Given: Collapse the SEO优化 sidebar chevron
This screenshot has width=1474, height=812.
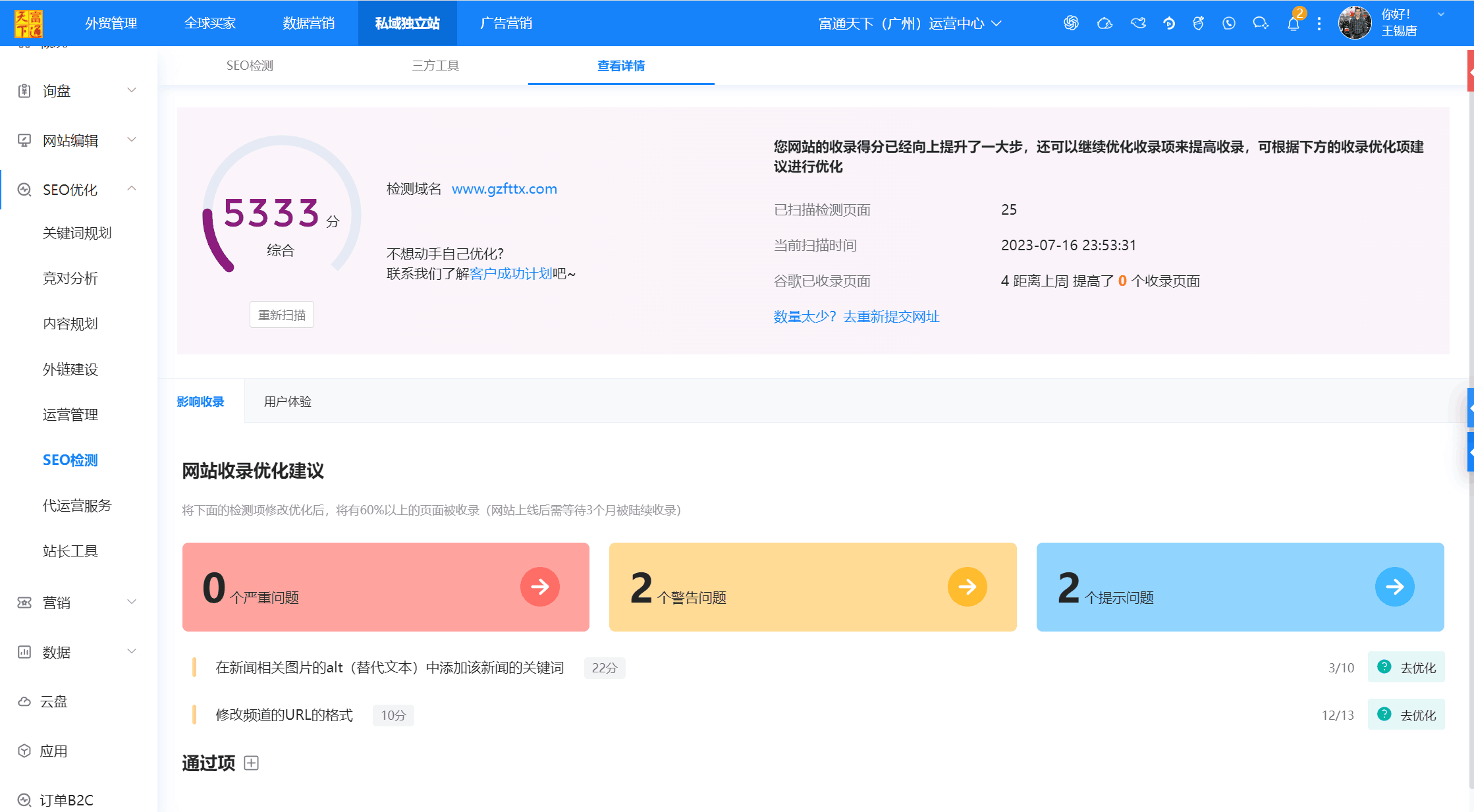Looking at the screenshot, I should 132,188.
